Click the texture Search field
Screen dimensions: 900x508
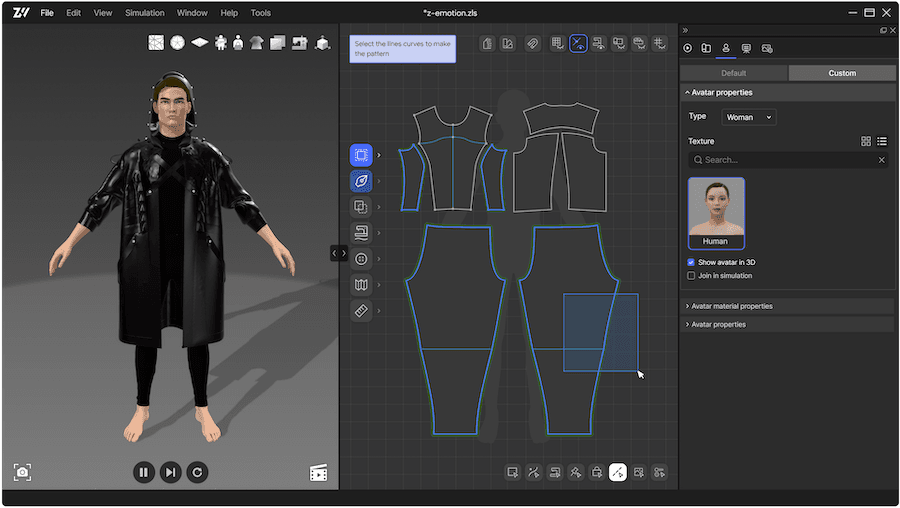788,160
